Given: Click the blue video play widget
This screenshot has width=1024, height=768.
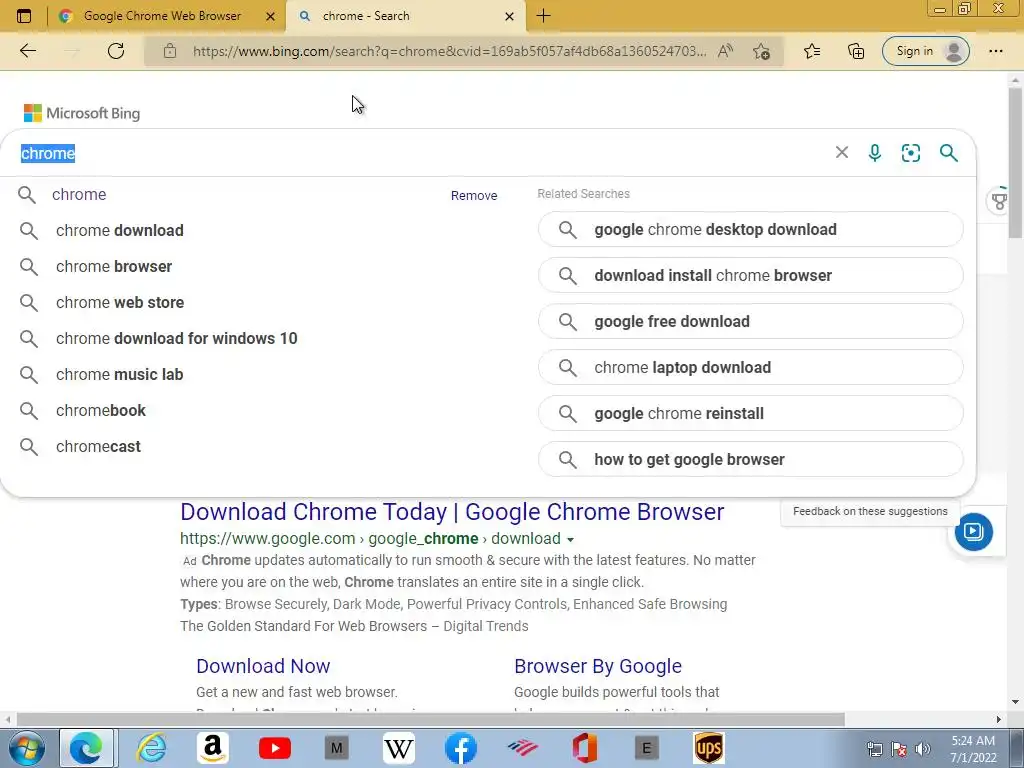Looking at the screenshot, I should [x=973, y=532].
